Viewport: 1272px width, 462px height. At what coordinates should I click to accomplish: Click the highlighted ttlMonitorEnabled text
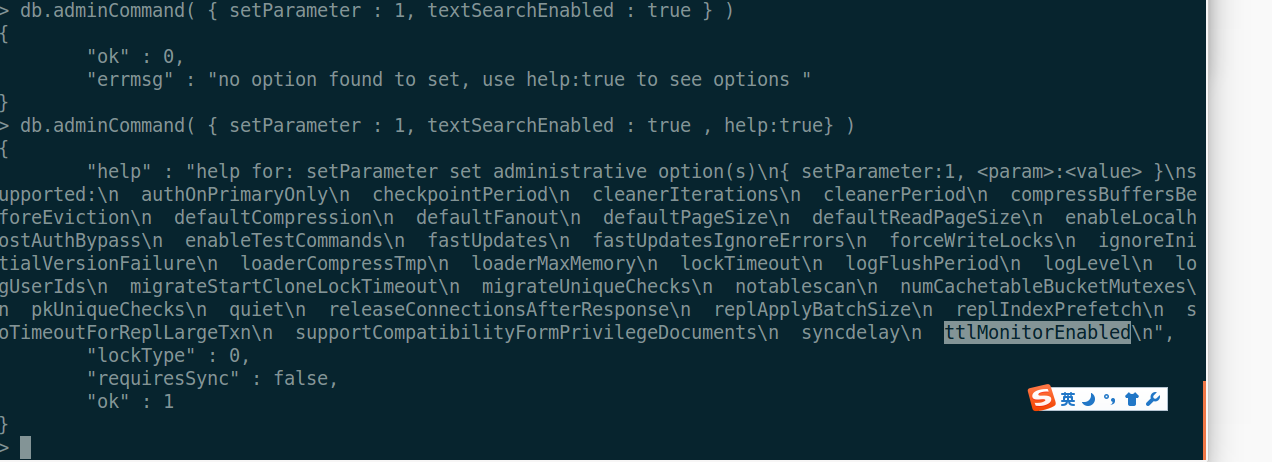pyautogui.click(x=1037, y=332)
